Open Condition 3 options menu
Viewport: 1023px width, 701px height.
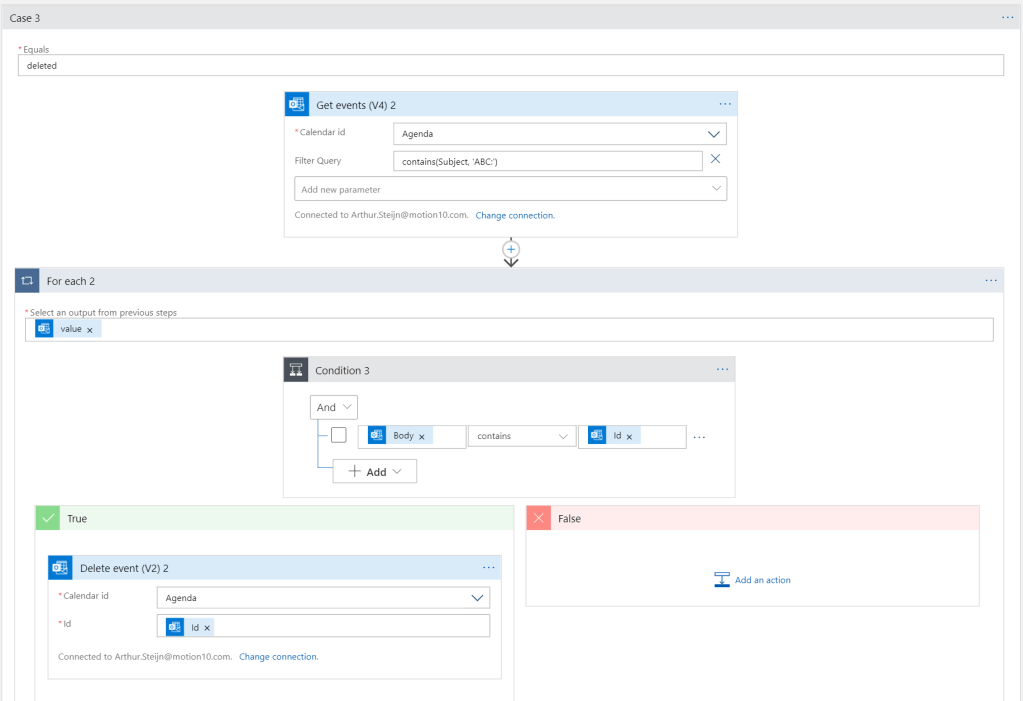coord(722,370)
